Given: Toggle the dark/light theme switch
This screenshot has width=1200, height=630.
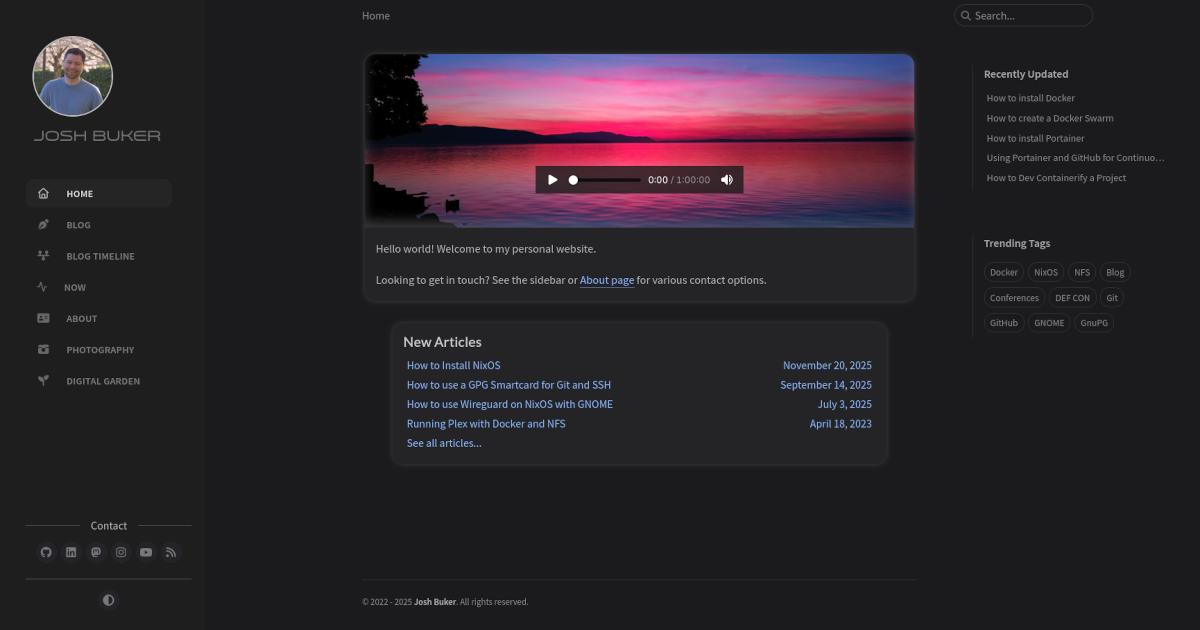Looking at the screenshot, I should pyautogui.click(x=108, y=600).
